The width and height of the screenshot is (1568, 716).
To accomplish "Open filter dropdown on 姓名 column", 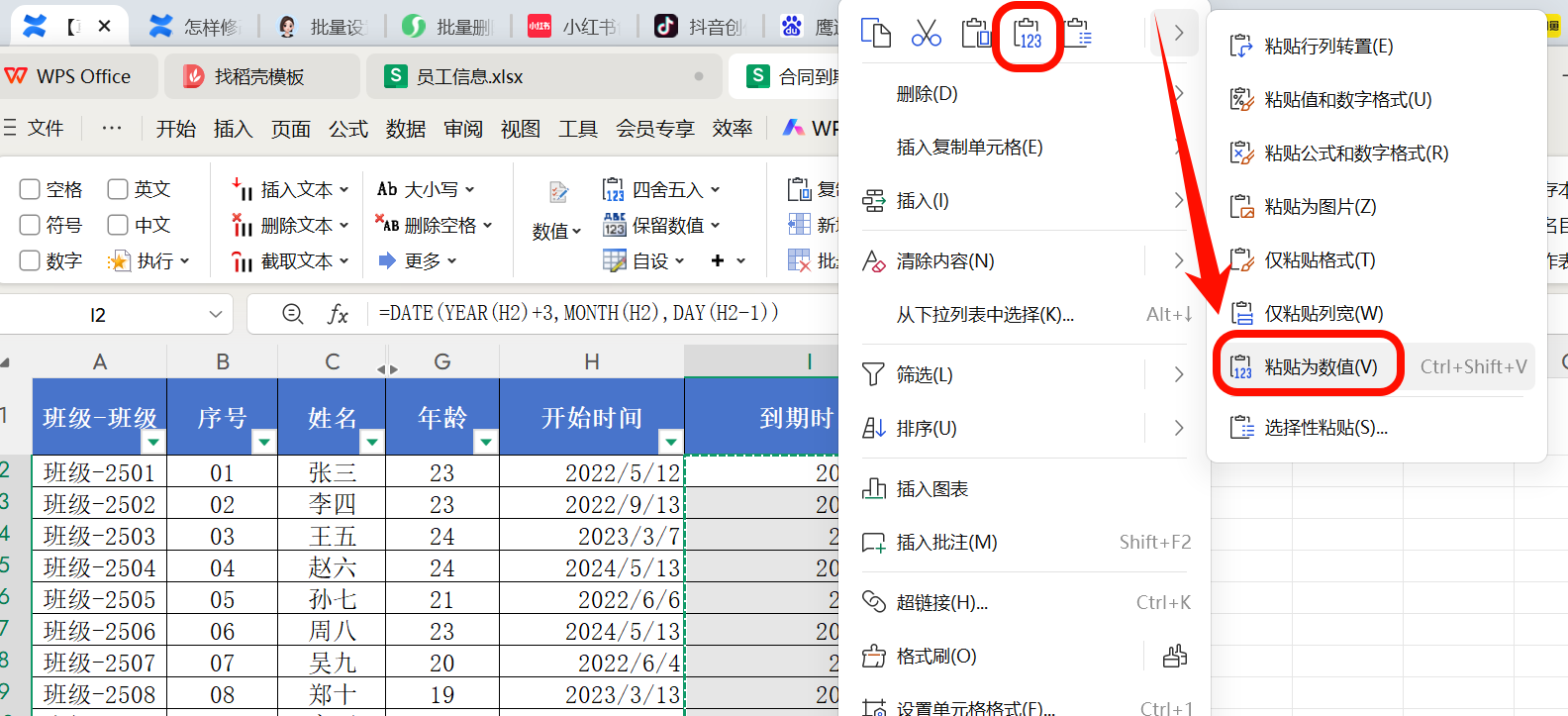I will pyautogui.click(x=372, y=441).
